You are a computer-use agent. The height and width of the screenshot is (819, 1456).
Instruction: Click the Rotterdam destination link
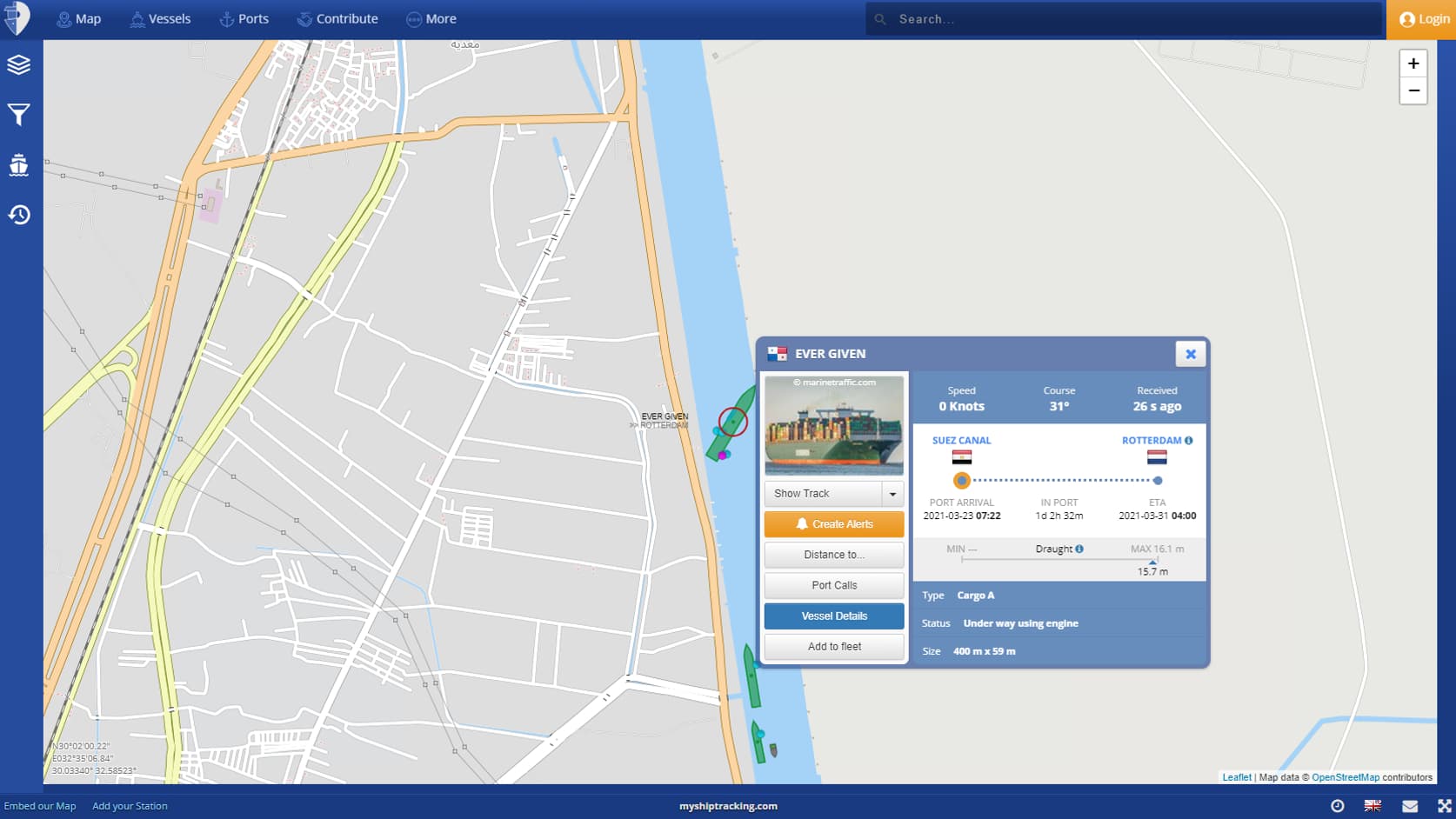pos(1151,441)
